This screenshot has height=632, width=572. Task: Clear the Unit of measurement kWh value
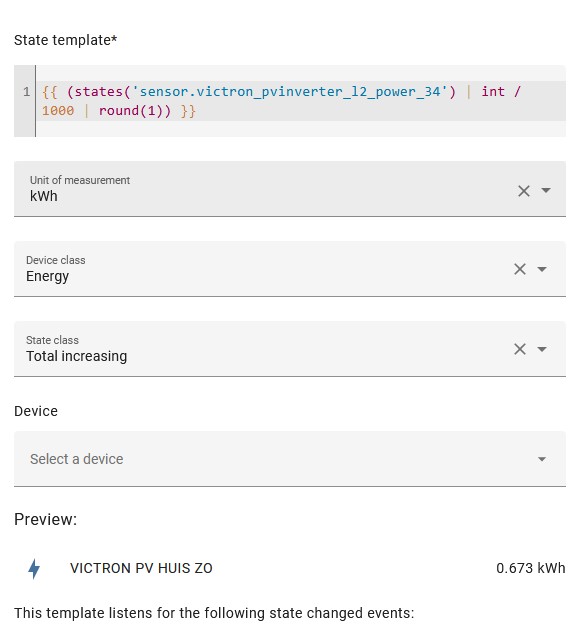click(x=524, y=191)
